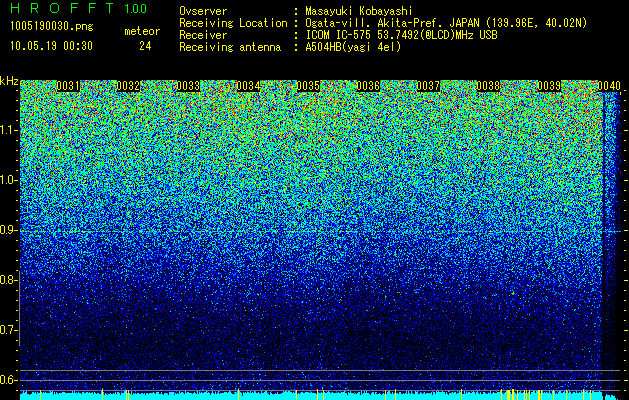Image resolution: width=629 pixels, height=400 pixels.
Task: Select the 0040 minute marker
Action: (x=609, y=86)
